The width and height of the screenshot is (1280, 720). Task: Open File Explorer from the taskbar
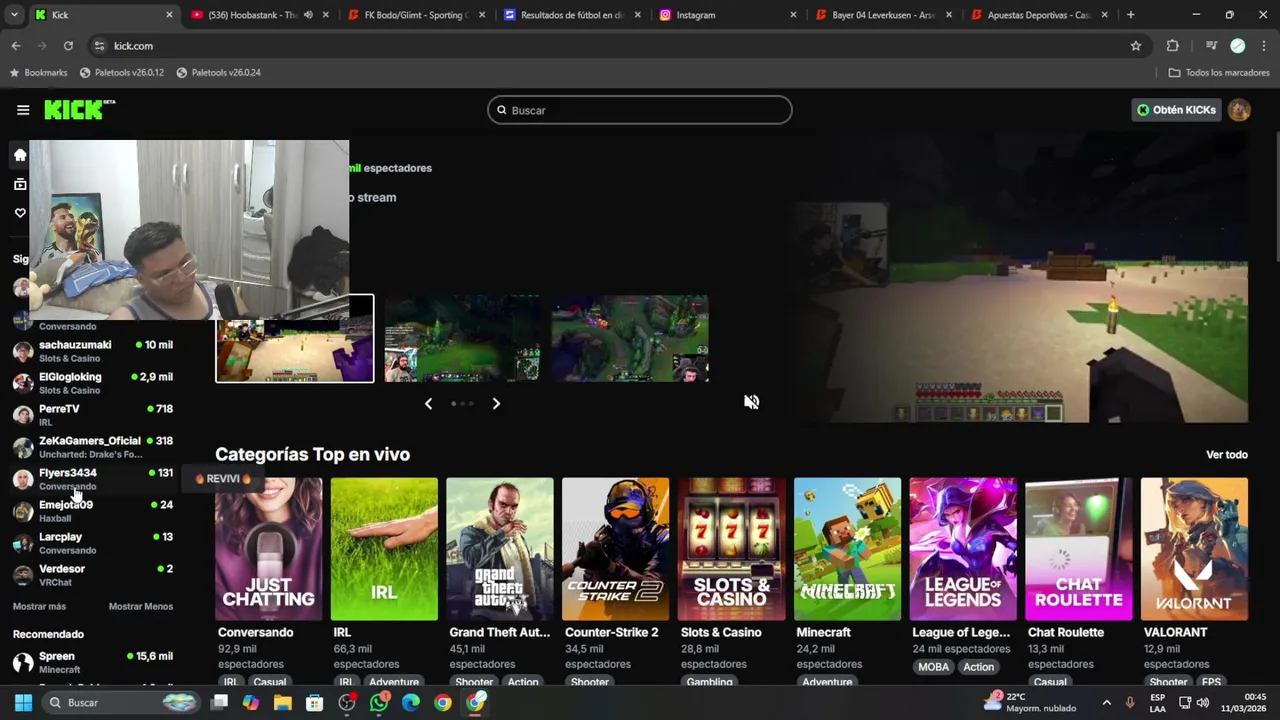point(283,703)
